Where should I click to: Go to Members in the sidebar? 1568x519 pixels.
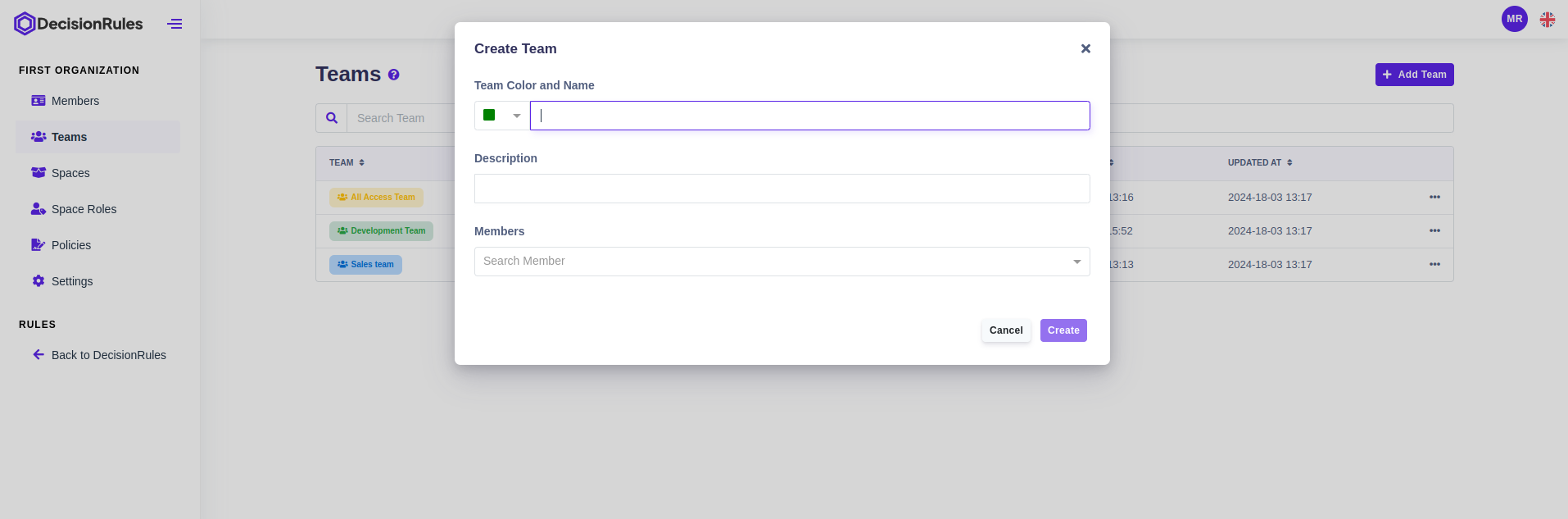coord(75,101)
